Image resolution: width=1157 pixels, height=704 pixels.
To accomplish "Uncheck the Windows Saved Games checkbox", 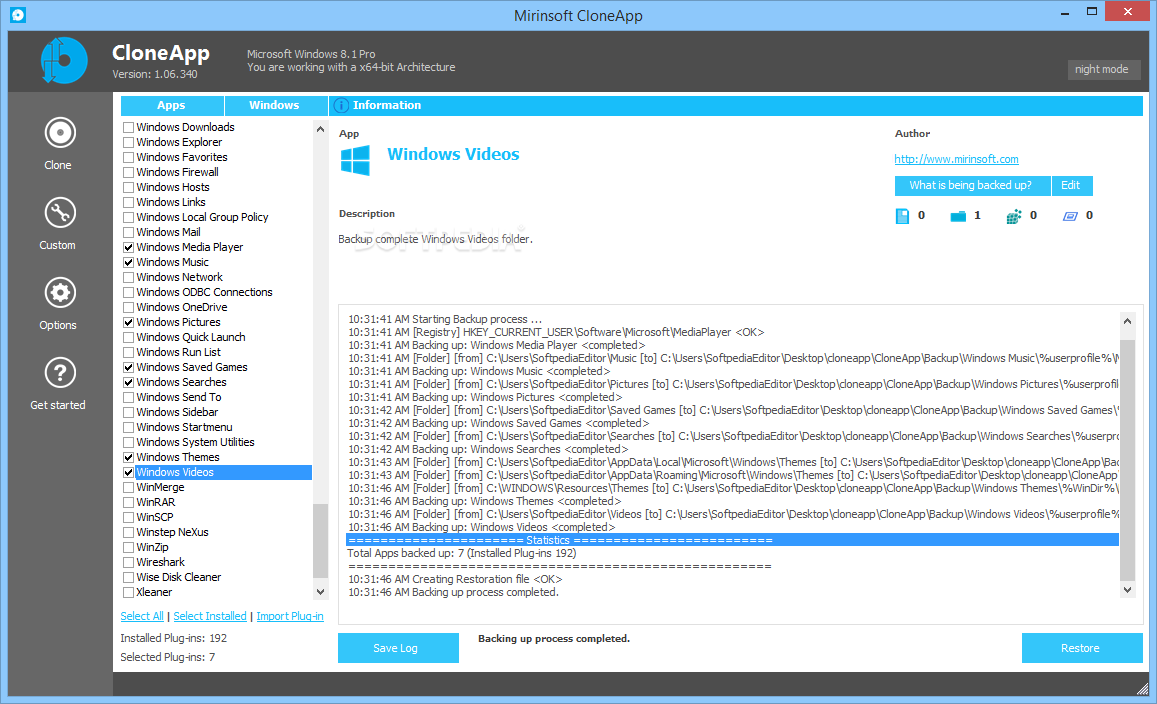I will [128, 367].
